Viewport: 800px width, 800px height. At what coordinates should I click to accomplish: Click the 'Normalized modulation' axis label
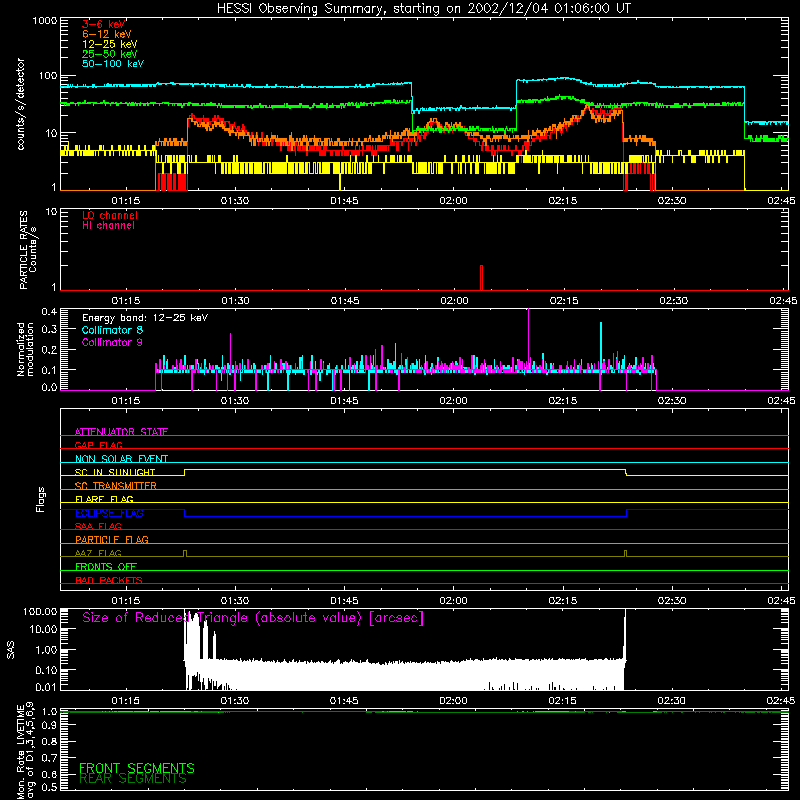[x=25, y=349]
